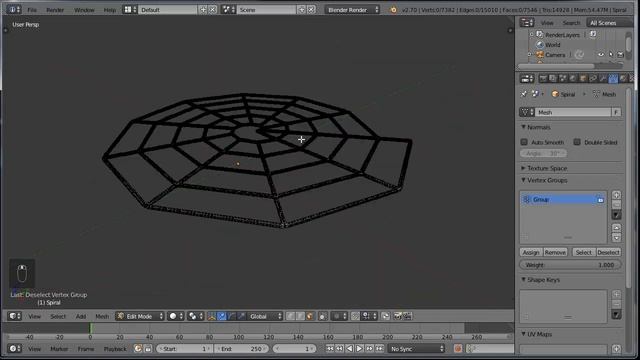The width and height of the screenshot is (640, 360).
Task: Expand the RenderLayers tree item
Action: pos(531,35)
